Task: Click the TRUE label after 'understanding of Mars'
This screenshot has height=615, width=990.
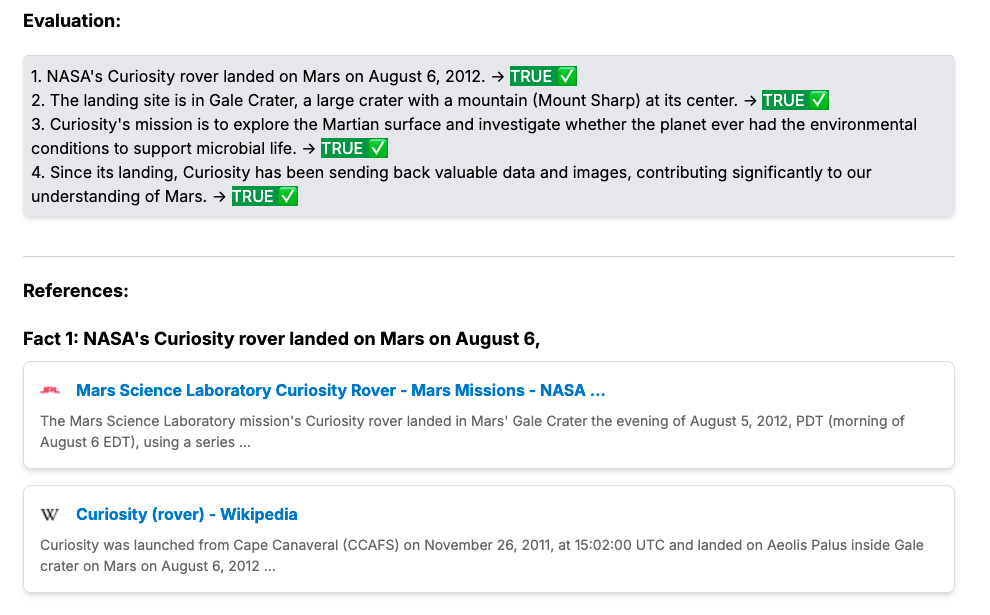Action: [x=253, y=196]
